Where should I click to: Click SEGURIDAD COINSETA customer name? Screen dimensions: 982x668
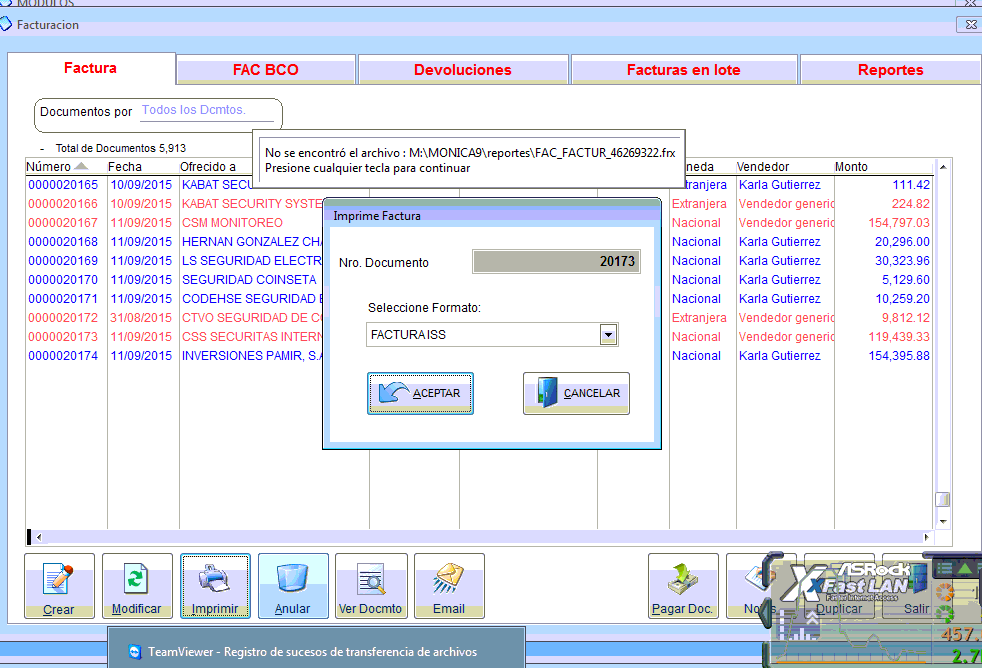pyautogui.click(x=249, y=280)
